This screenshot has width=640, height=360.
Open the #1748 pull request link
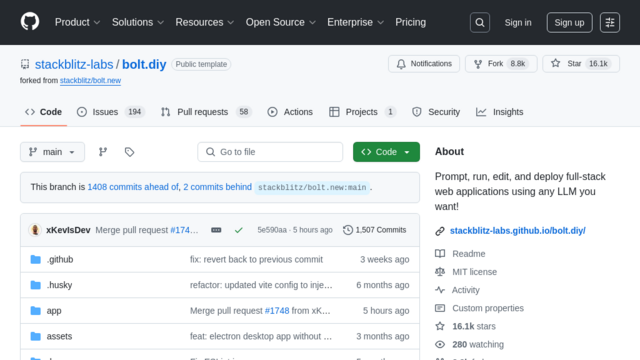[x=277, y=311]
